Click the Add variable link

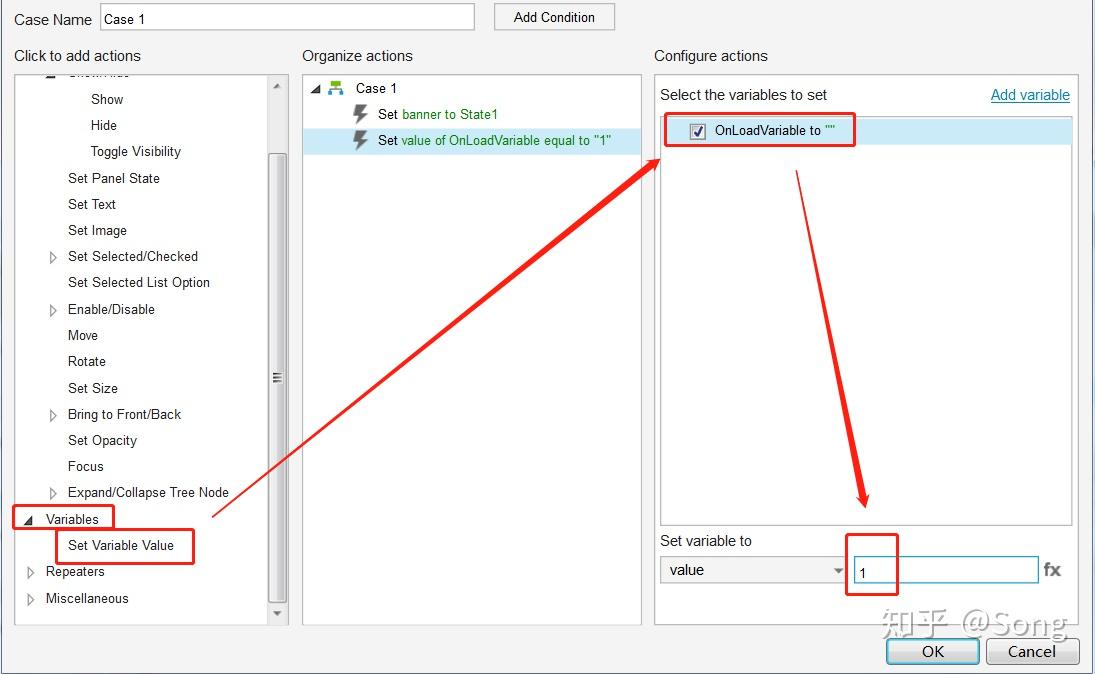1030,95
